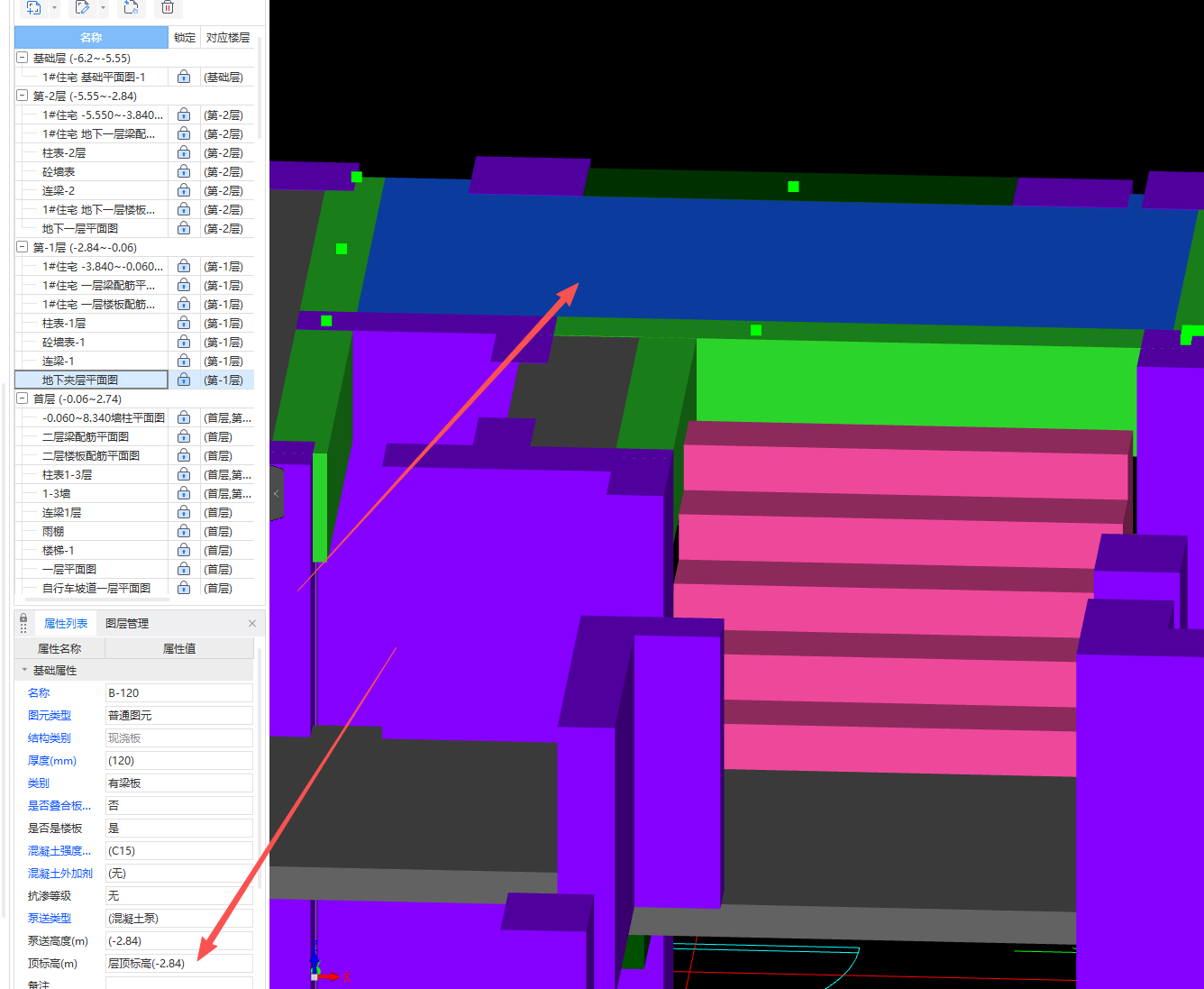
Task: Open the add drawing dropdown arrow
Action: tap(55, 8)
